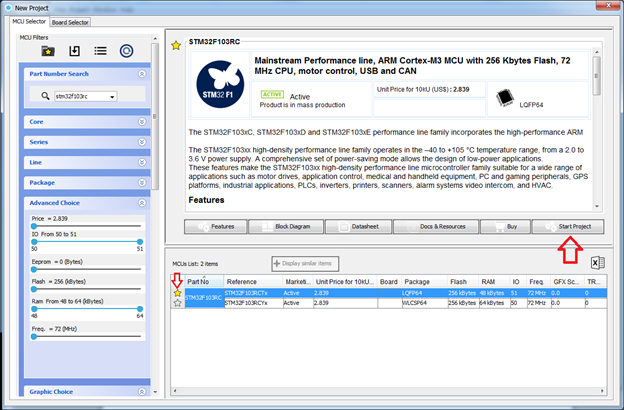Viewport: 624px width, 410px height.
Task: Expand the Series filter section
Action: (142, 142)
